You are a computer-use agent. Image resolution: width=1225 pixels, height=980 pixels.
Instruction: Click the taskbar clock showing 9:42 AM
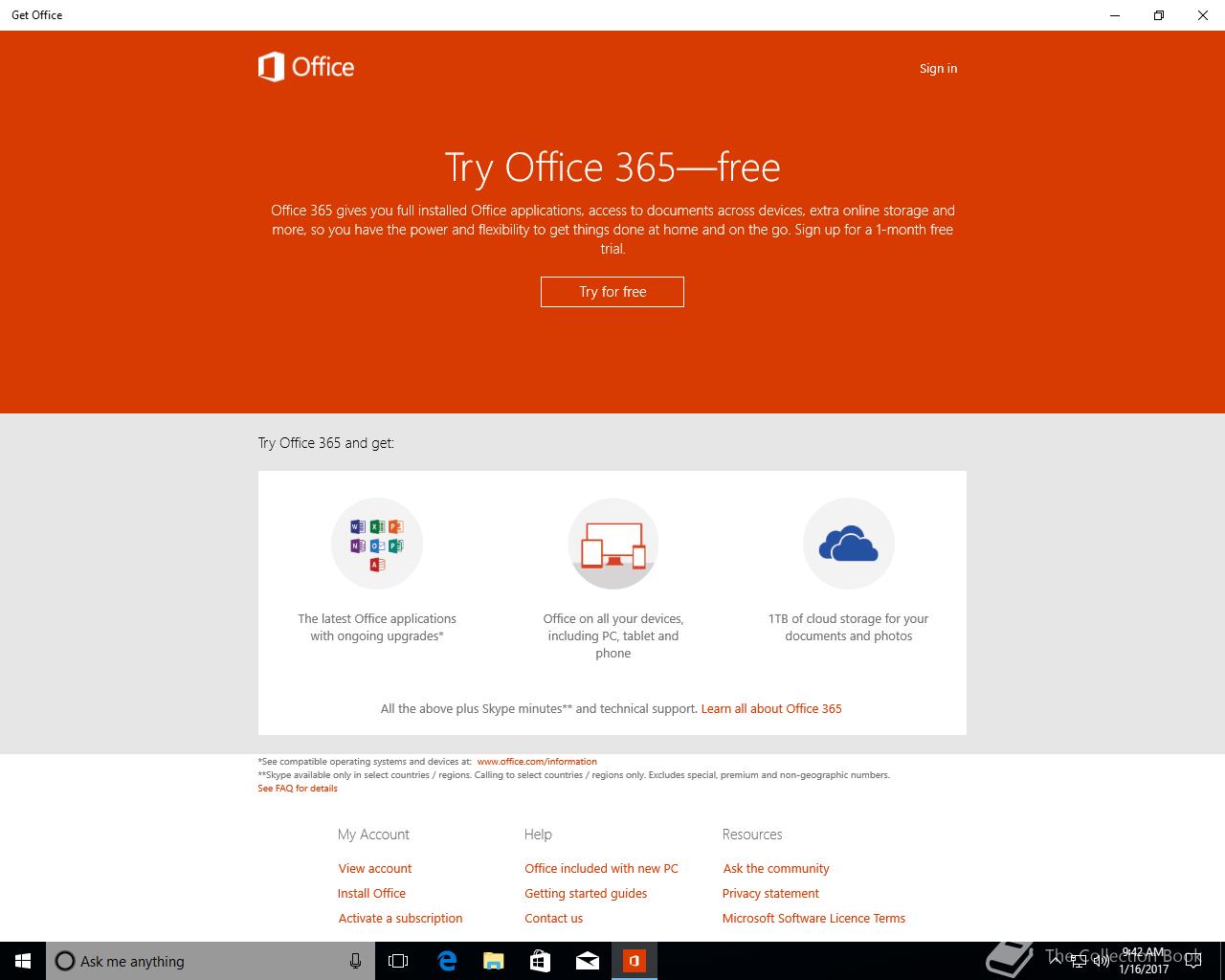pyautogui.click(x=1144, y=961)
